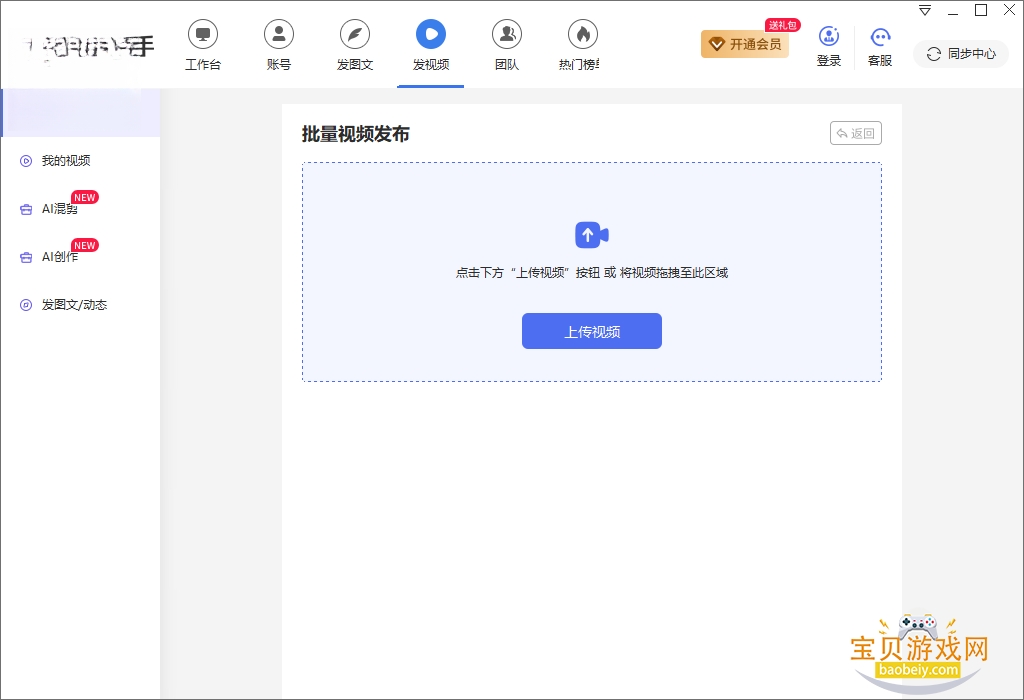Open the 团队 team icon
1024x700 pixels.
click(507, 35)
